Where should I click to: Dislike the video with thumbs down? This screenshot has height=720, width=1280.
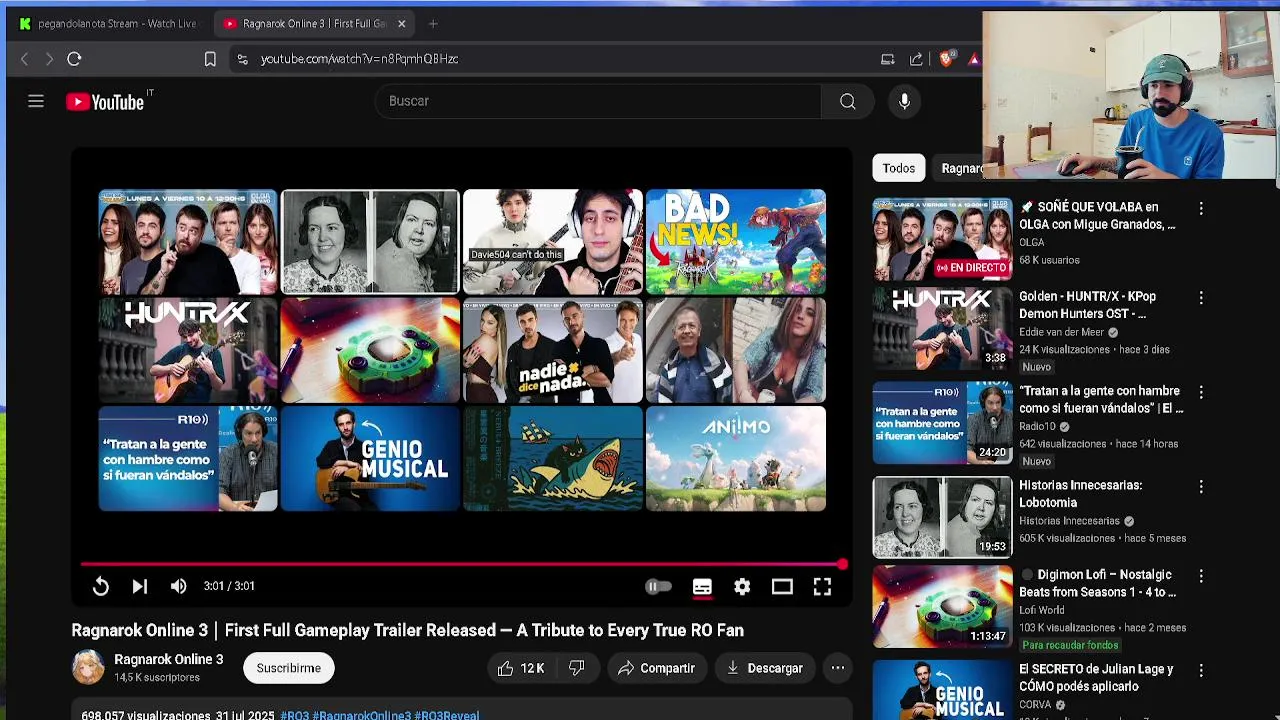click(577, 668)
